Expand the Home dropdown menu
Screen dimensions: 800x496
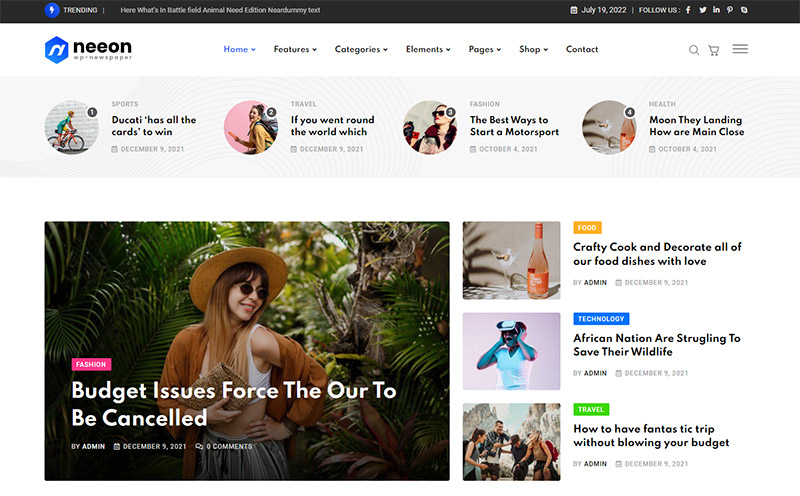239,49
